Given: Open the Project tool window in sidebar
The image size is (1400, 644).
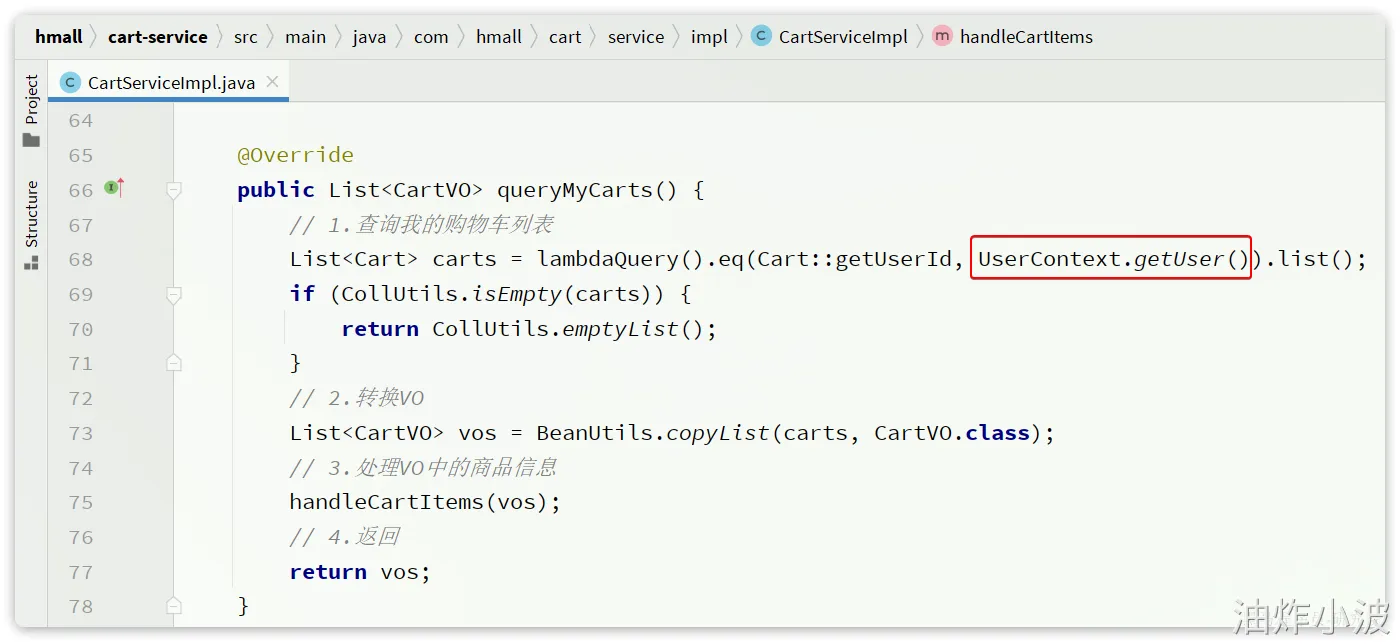Looking at the screenshot, I should 31,110.
